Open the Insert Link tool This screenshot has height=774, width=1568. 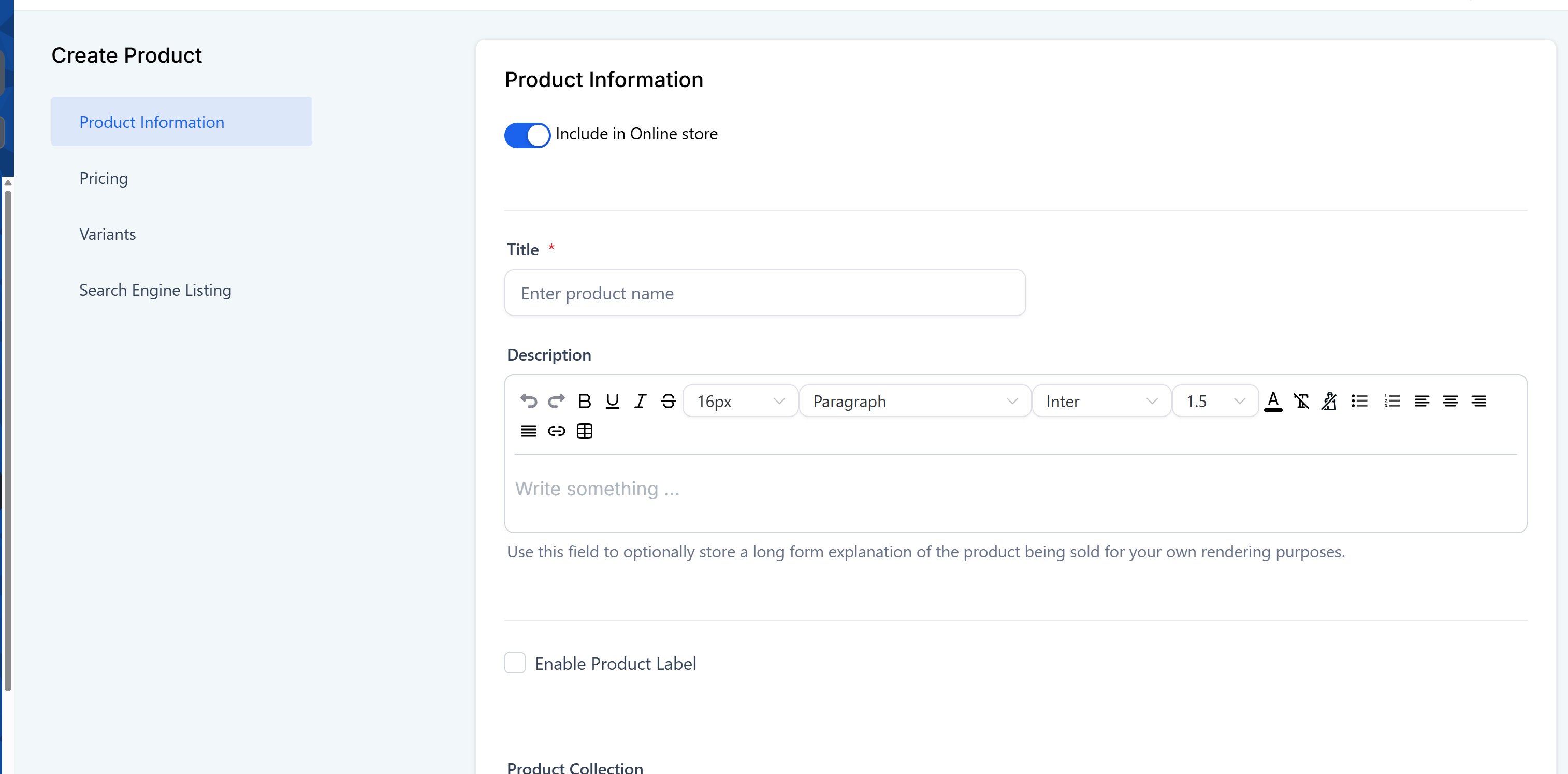[x=556, y=431]
